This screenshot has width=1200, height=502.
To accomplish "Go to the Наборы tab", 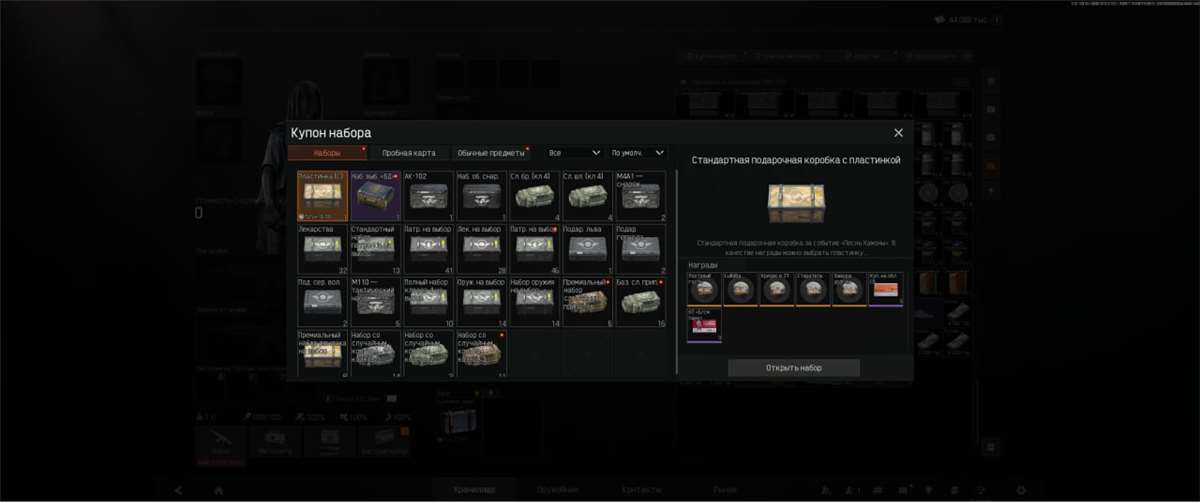I will coord(327,153).
